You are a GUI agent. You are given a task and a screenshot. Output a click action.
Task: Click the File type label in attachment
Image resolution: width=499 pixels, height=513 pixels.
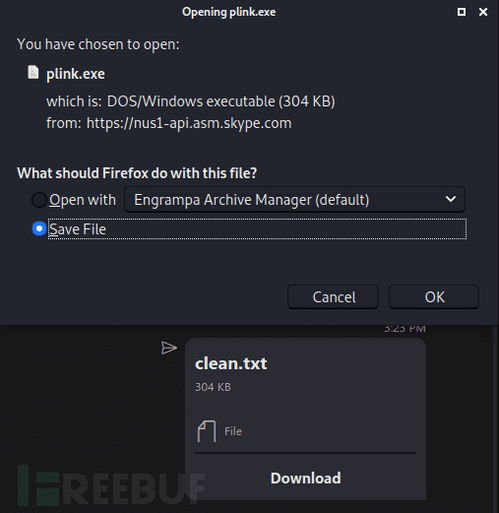tap(233, 431)
